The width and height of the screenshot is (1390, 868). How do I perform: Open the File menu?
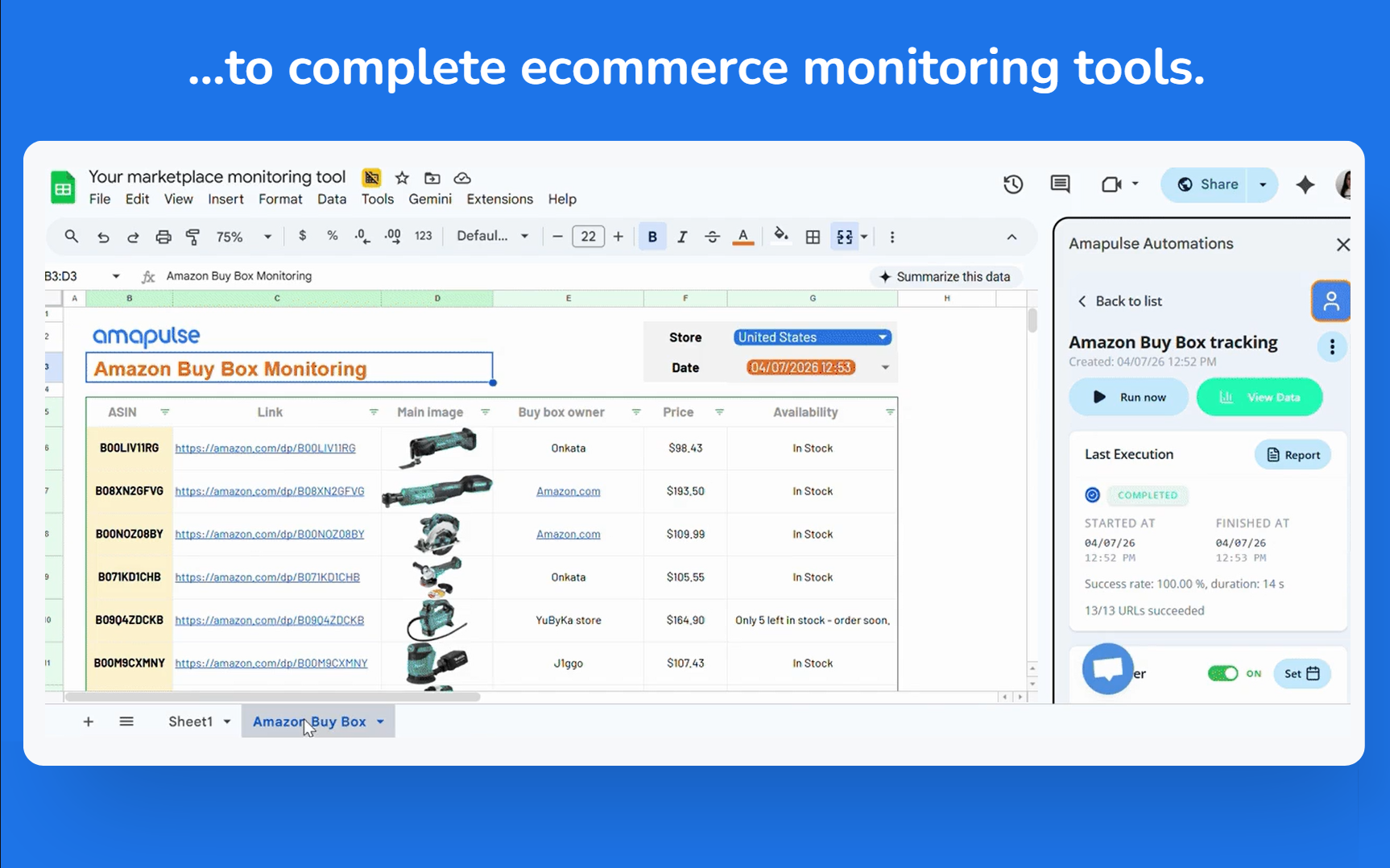[x=100, y=199]
